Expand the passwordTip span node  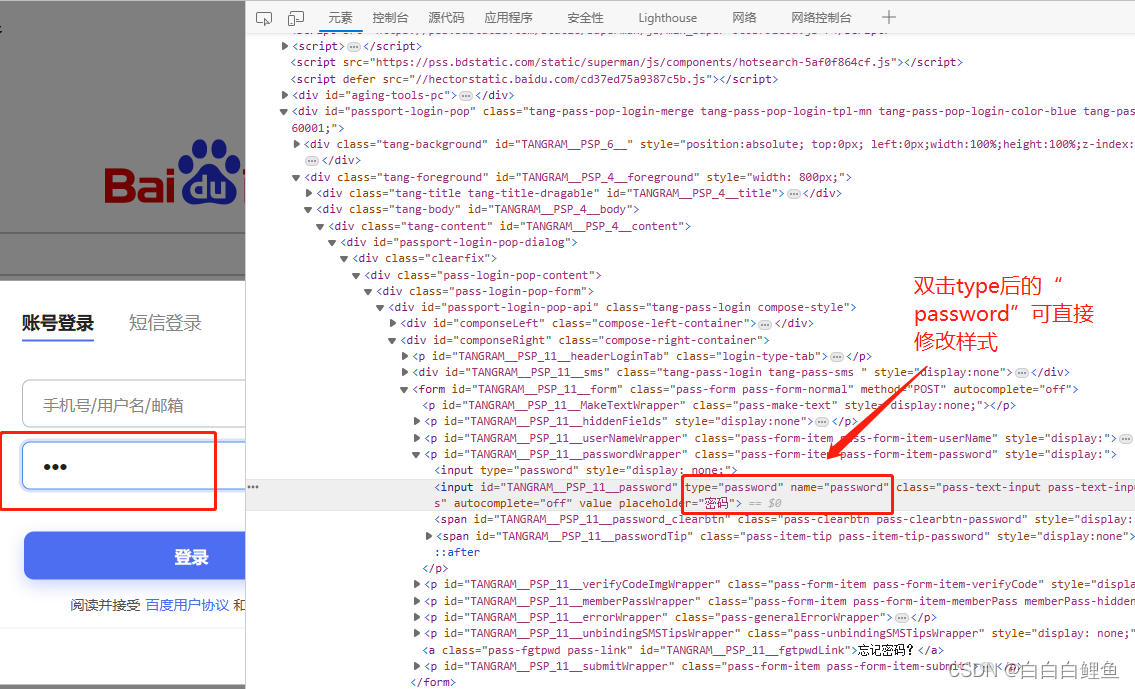429,536
